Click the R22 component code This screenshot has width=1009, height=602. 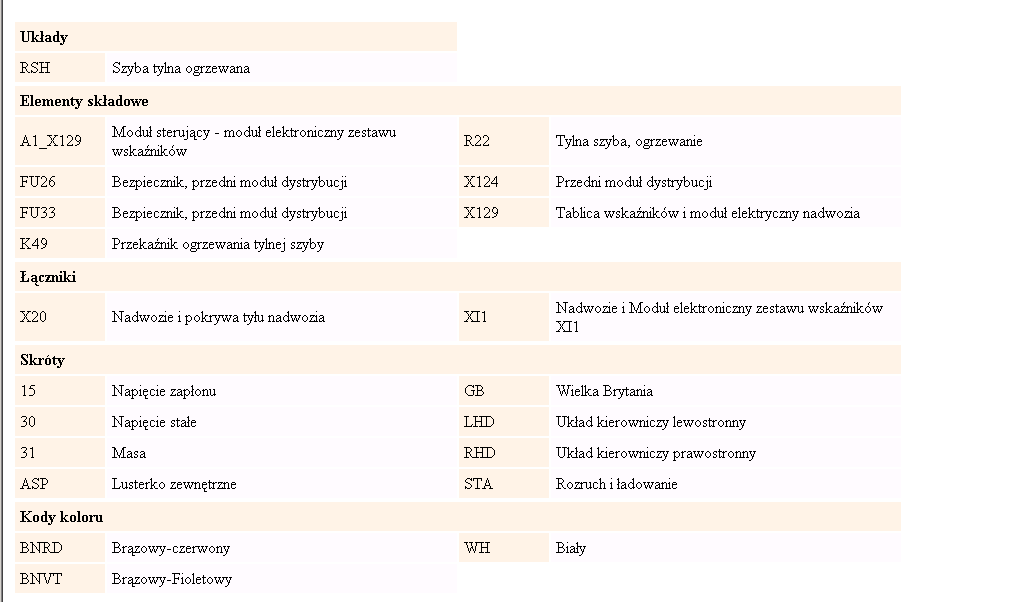pos(477,141)
